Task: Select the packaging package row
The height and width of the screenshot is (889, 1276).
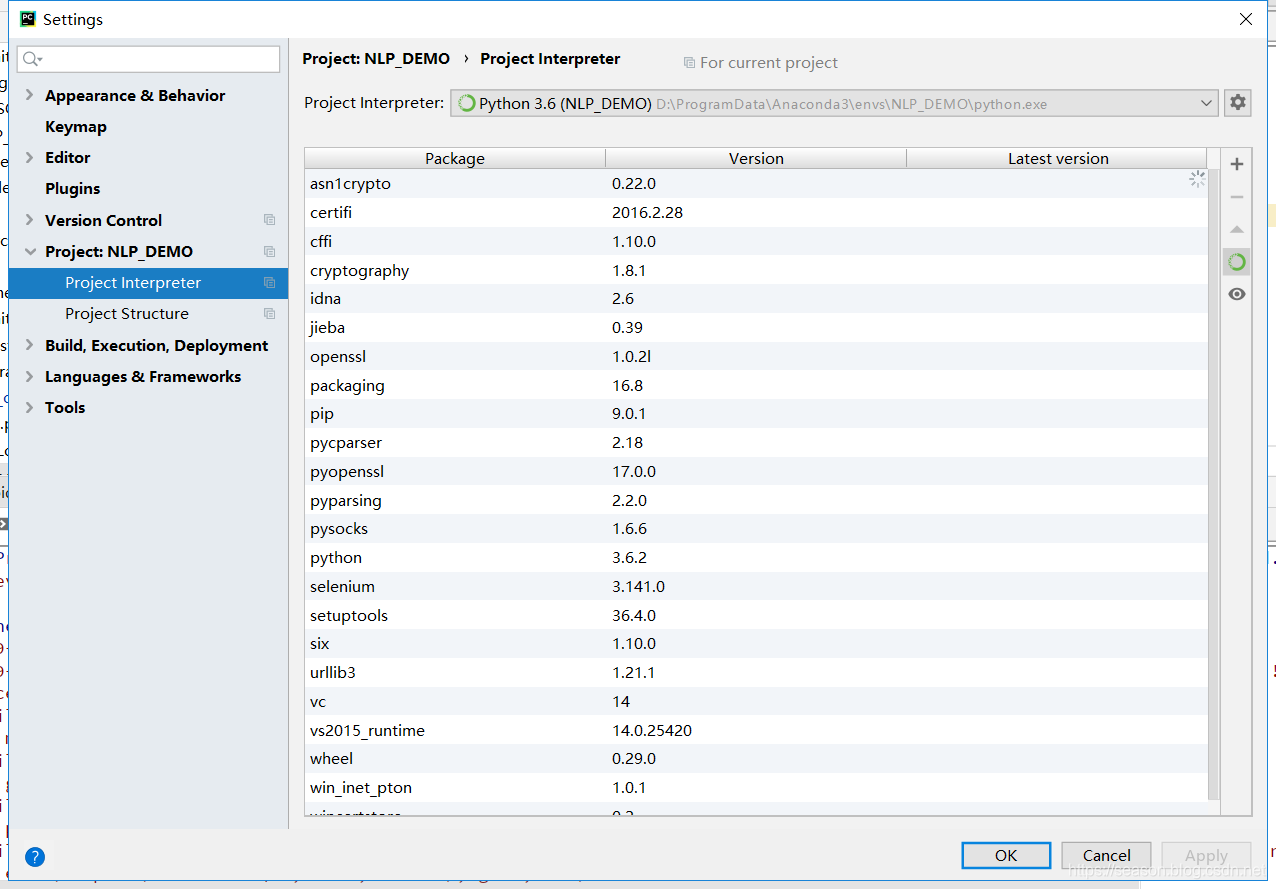Action: pos(756,385)
